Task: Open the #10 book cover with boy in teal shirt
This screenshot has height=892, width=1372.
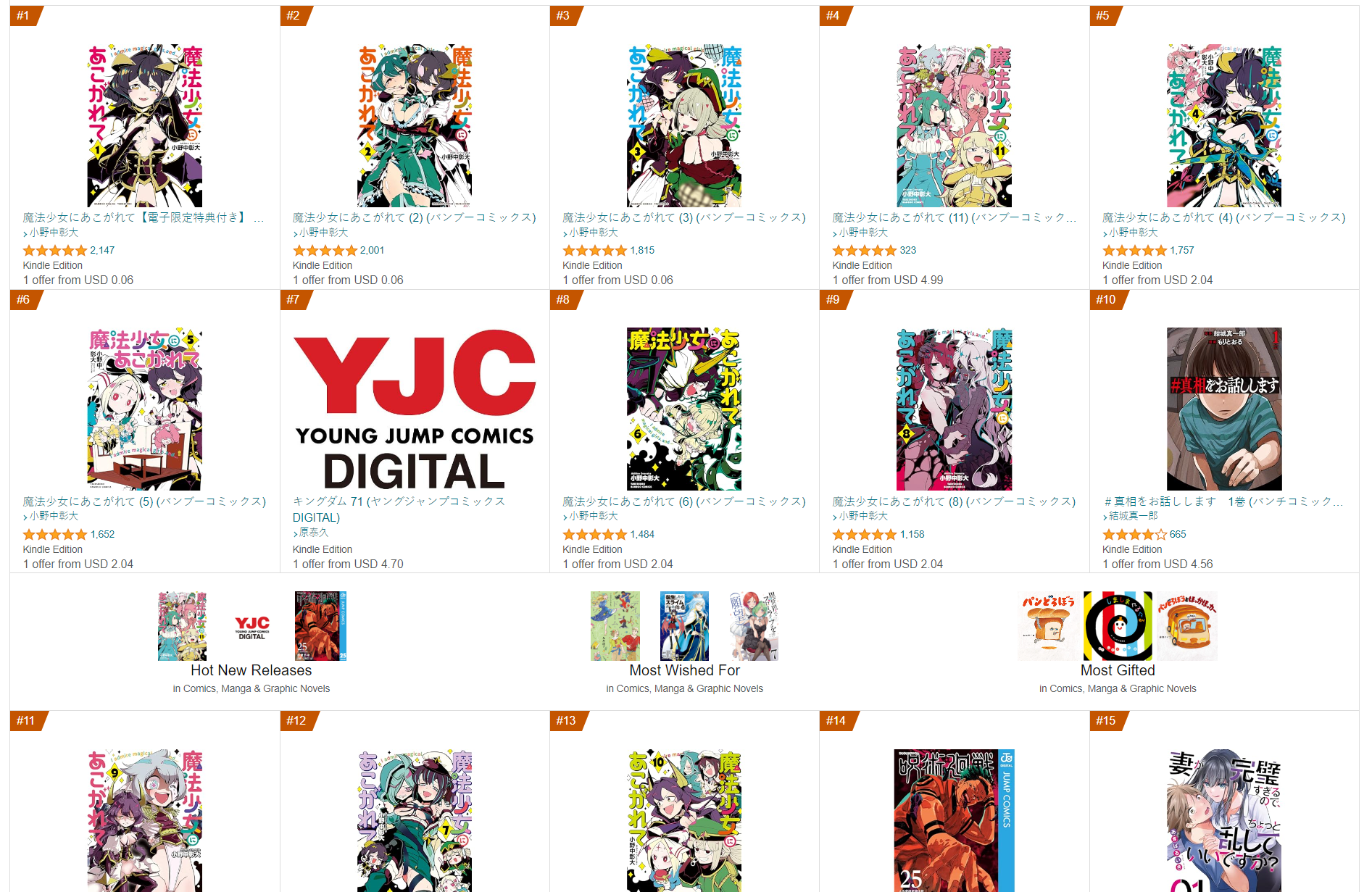Action: pos(1224,409)
